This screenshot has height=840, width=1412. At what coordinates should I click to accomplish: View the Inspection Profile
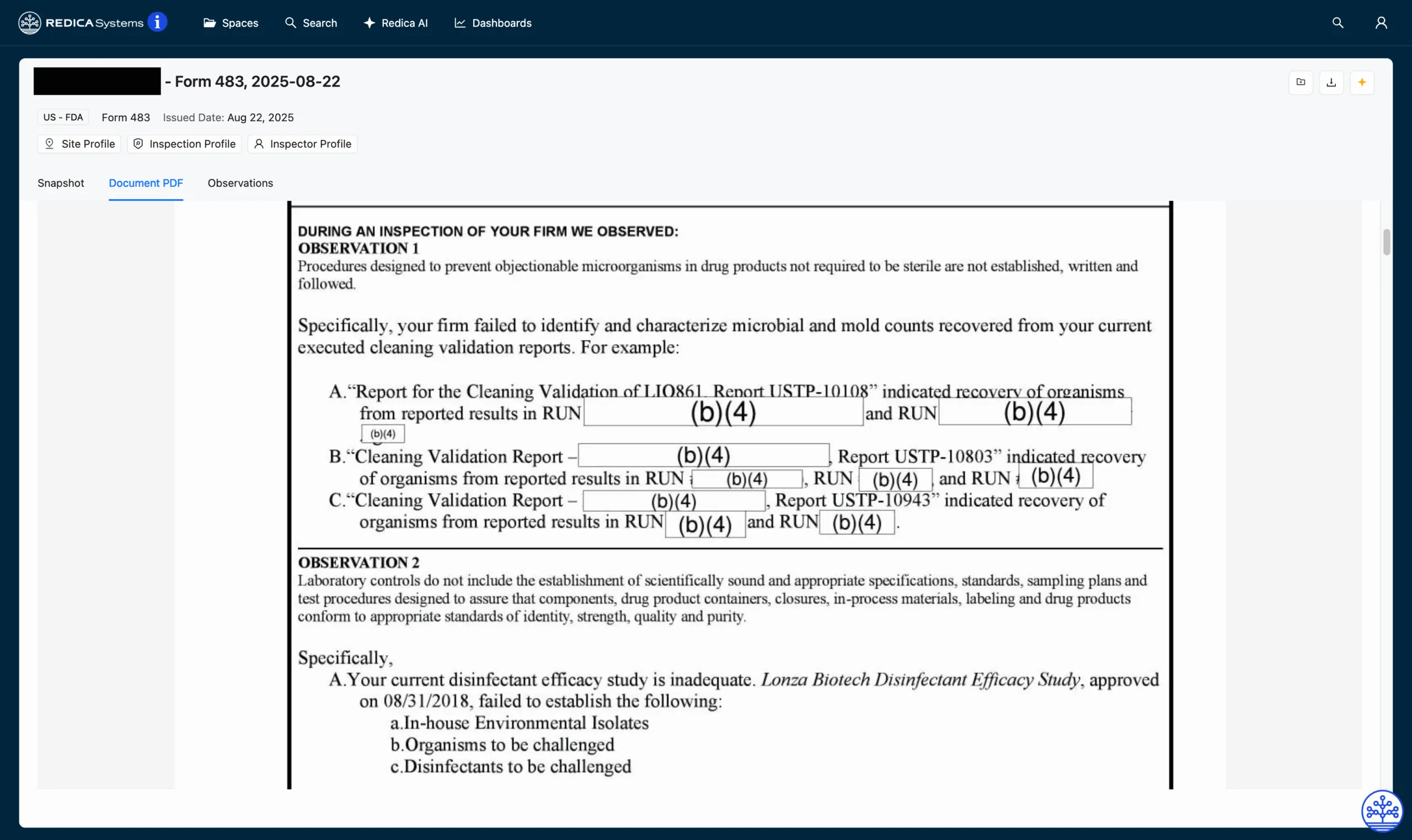click(x=184, y=144)
